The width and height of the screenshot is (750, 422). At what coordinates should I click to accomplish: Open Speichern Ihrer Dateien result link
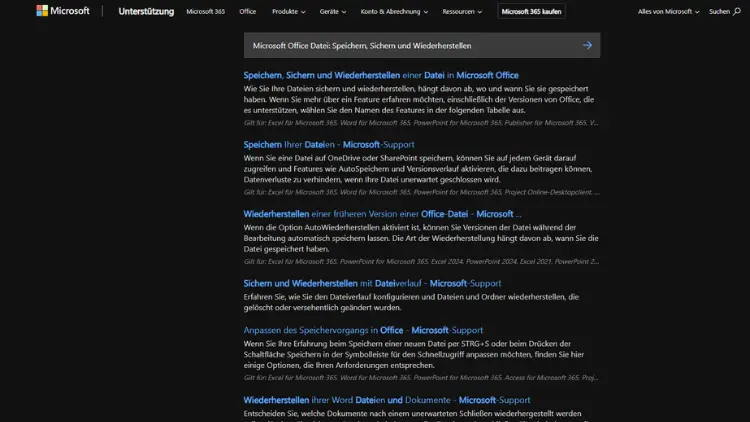[329, 144]
